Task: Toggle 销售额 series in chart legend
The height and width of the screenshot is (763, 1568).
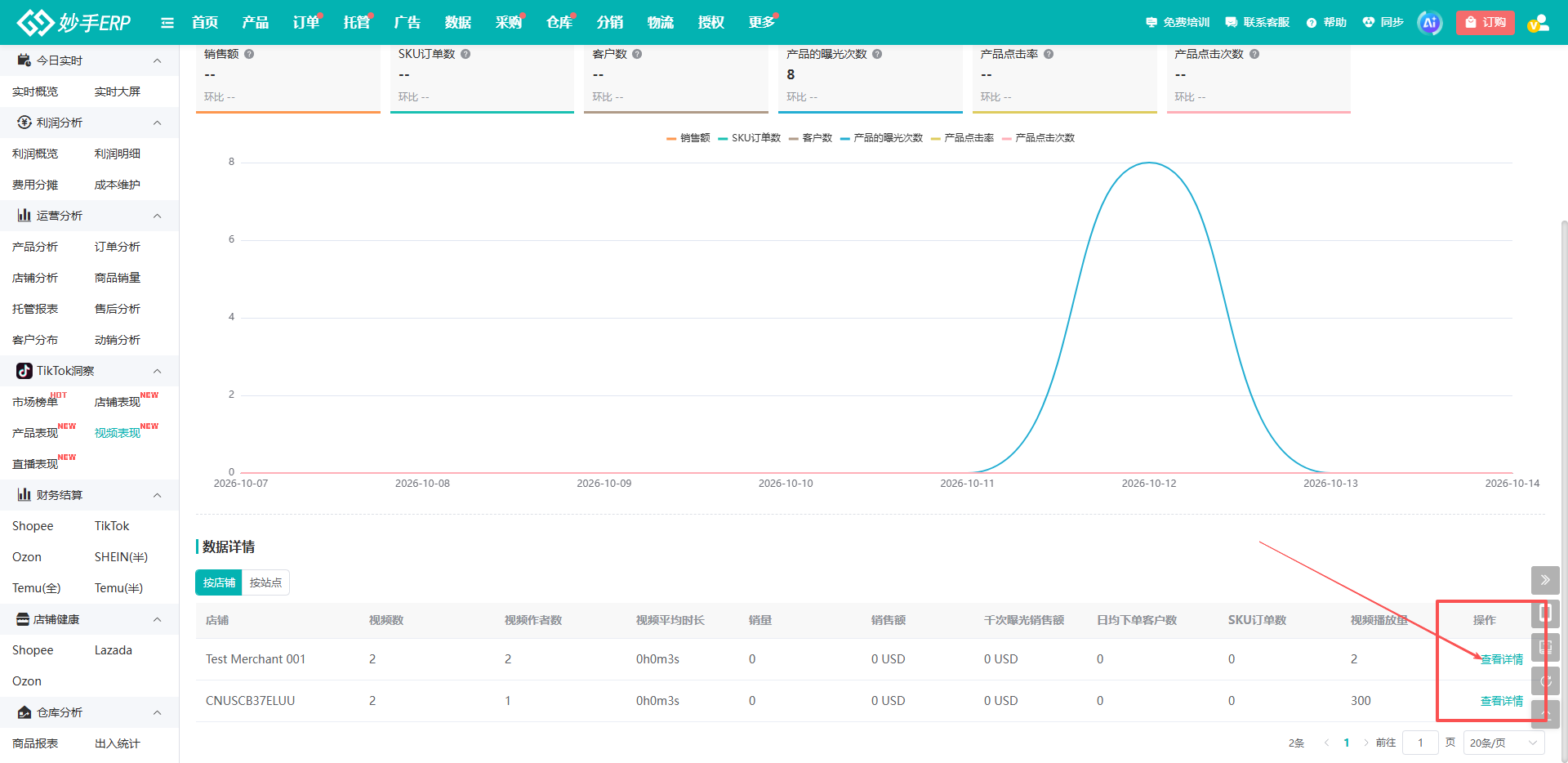Action: [688, 138]
